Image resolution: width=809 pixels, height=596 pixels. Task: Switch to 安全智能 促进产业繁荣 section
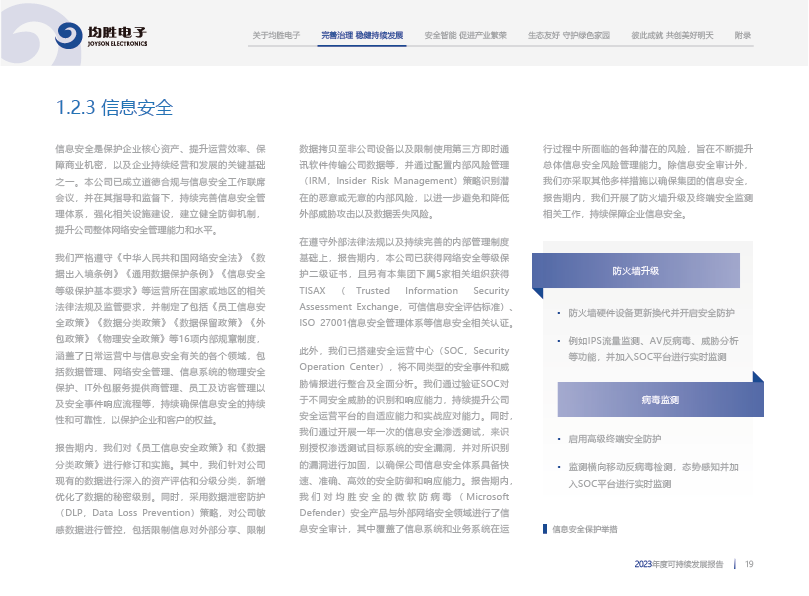coord(466,35)
